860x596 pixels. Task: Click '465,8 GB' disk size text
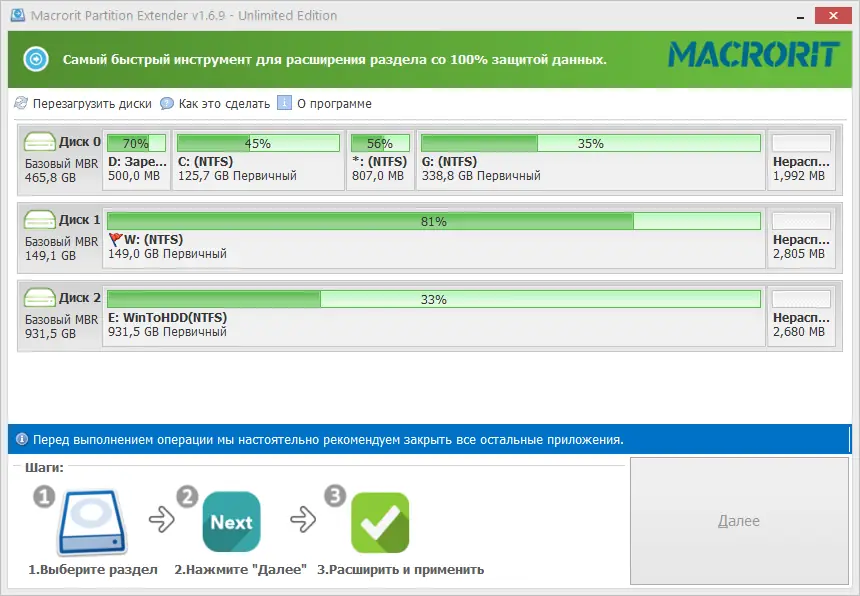50,178
